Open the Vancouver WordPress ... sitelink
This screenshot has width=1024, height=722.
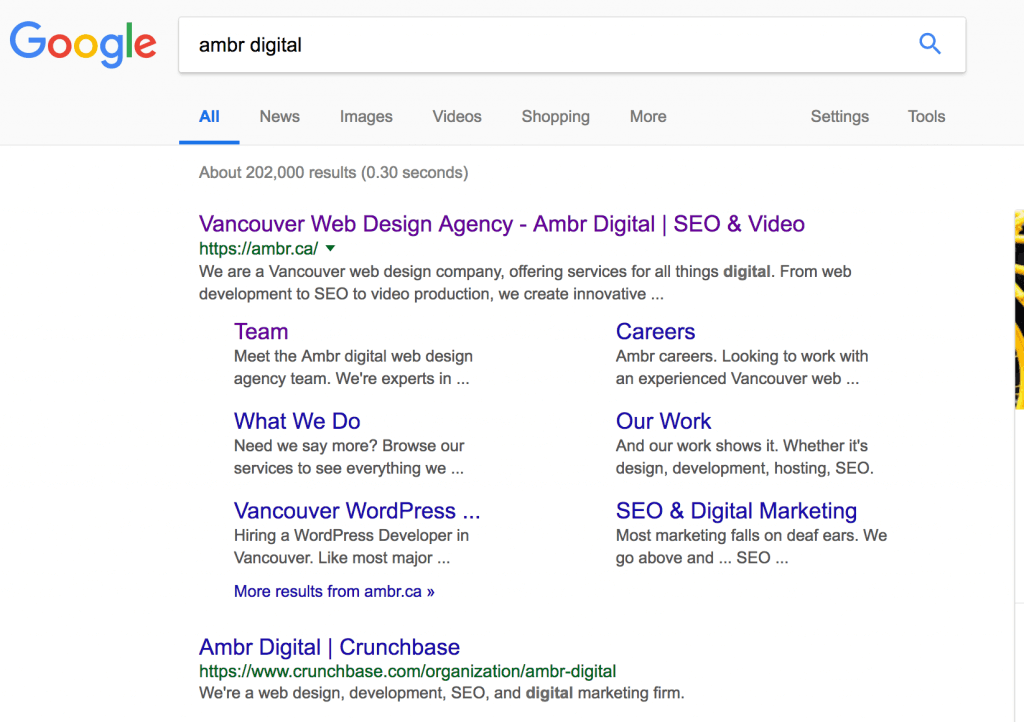(357, 510)
